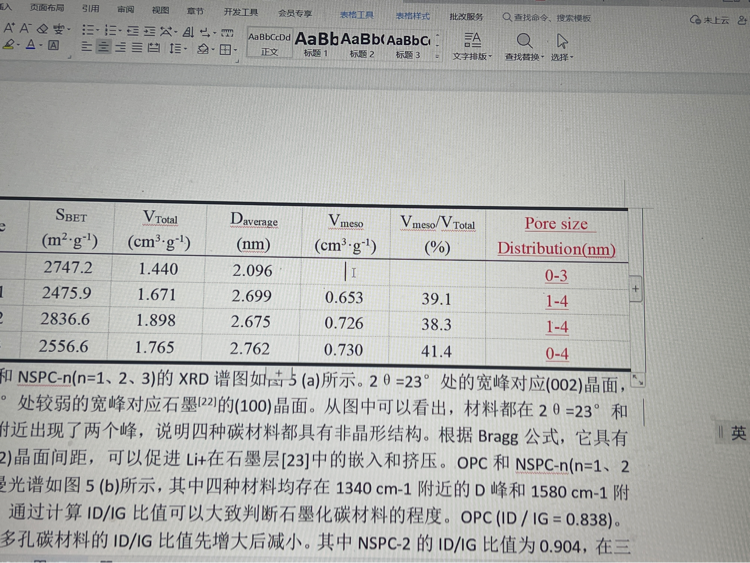Apply the font color A swatch
The width and height of the screenshot is (750, 563).
pyautogui.click(x=31, y=45)
